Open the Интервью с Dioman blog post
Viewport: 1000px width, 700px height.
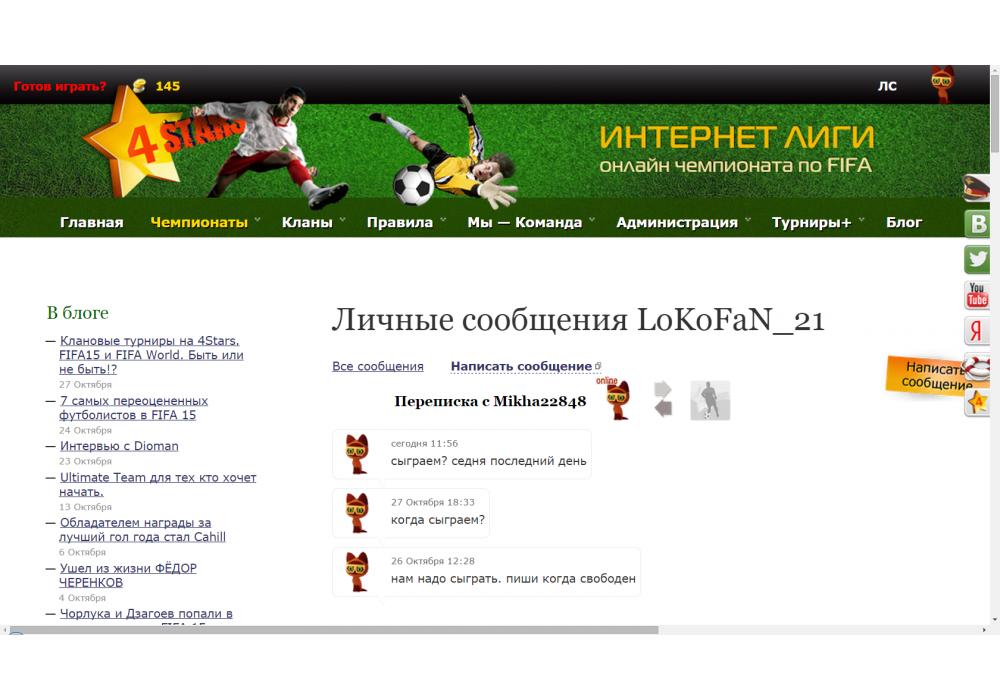(119, 446)
